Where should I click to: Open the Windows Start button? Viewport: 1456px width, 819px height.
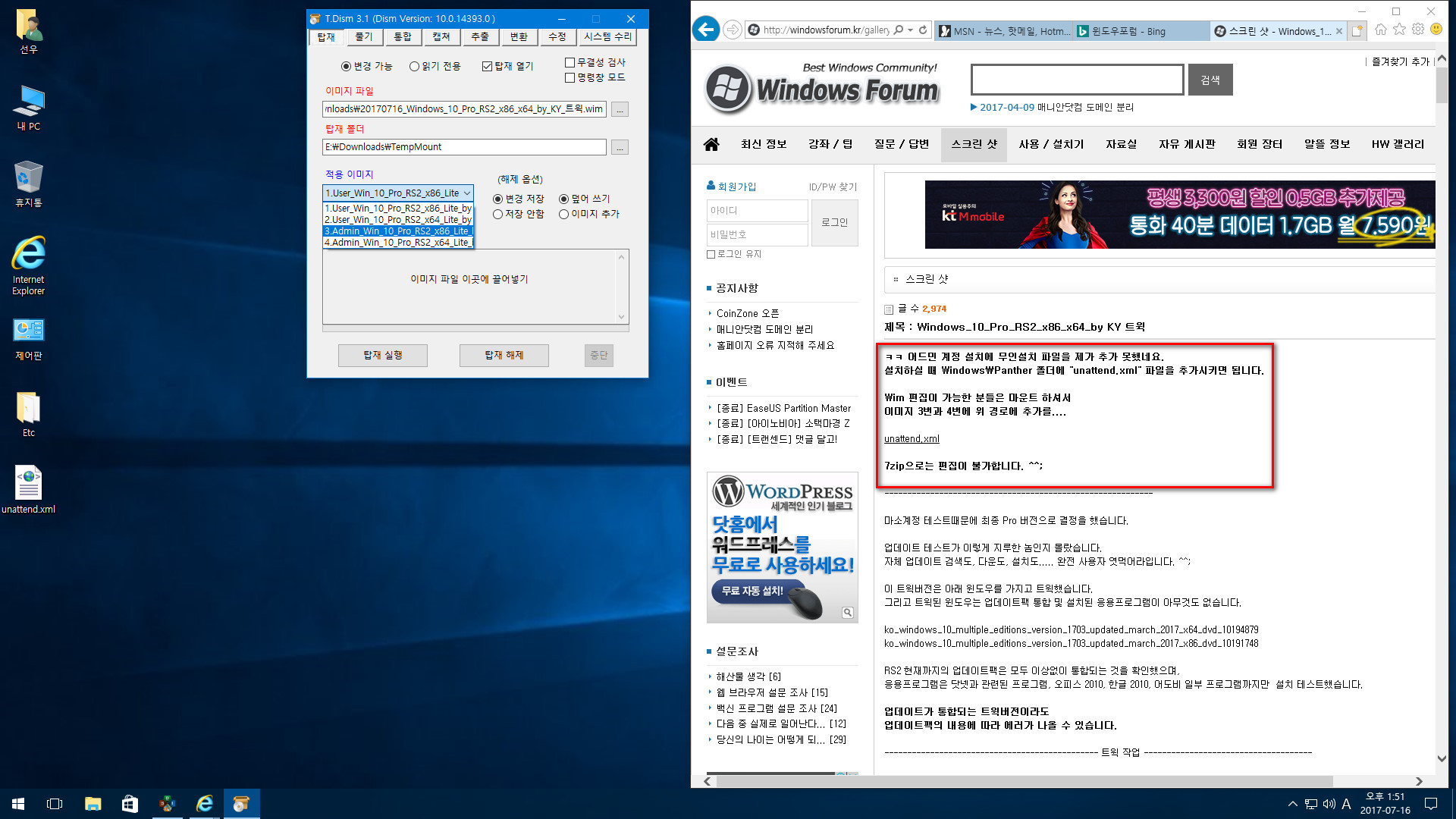coord(18,804)
